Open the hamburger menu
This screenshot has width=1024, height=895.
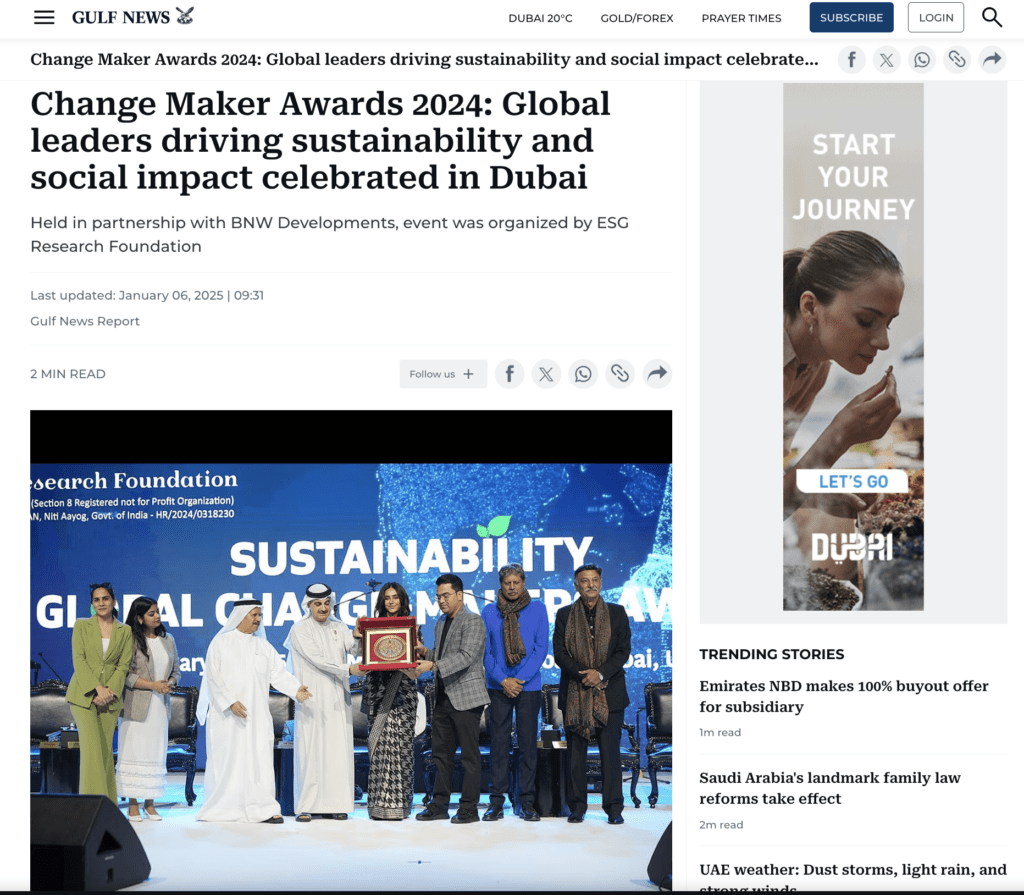click(x=44, y=18)
